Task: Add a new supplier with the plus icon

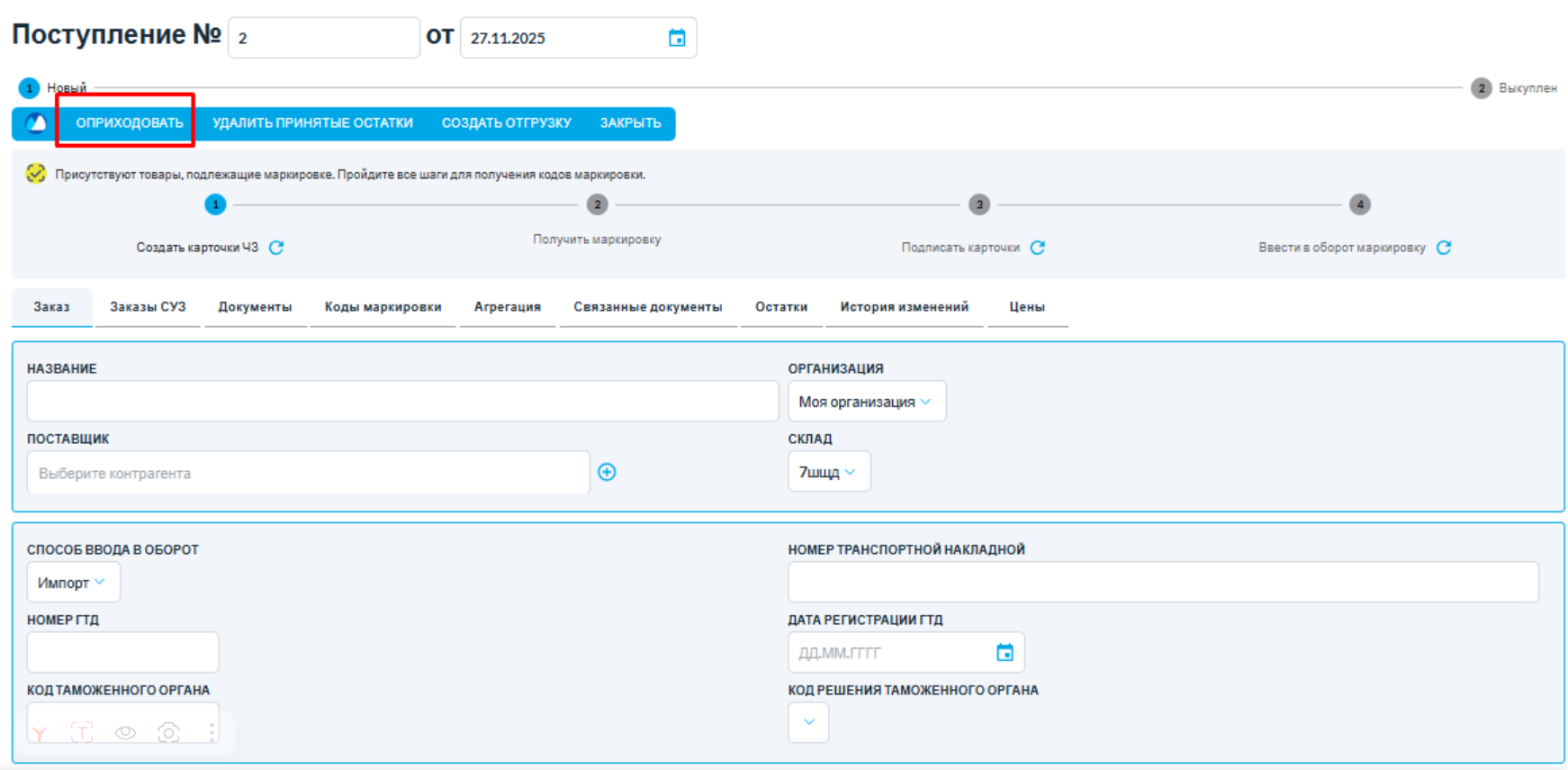Action: tap(607, 472)
